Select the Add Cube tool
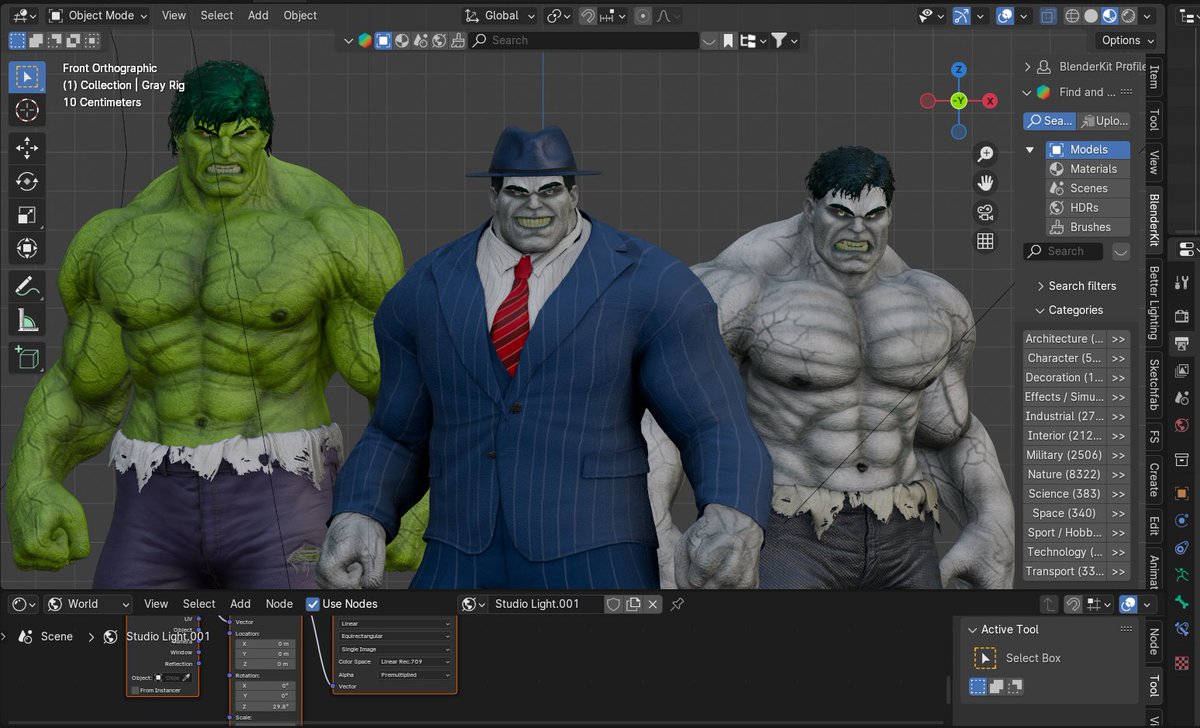 point(27,357)
